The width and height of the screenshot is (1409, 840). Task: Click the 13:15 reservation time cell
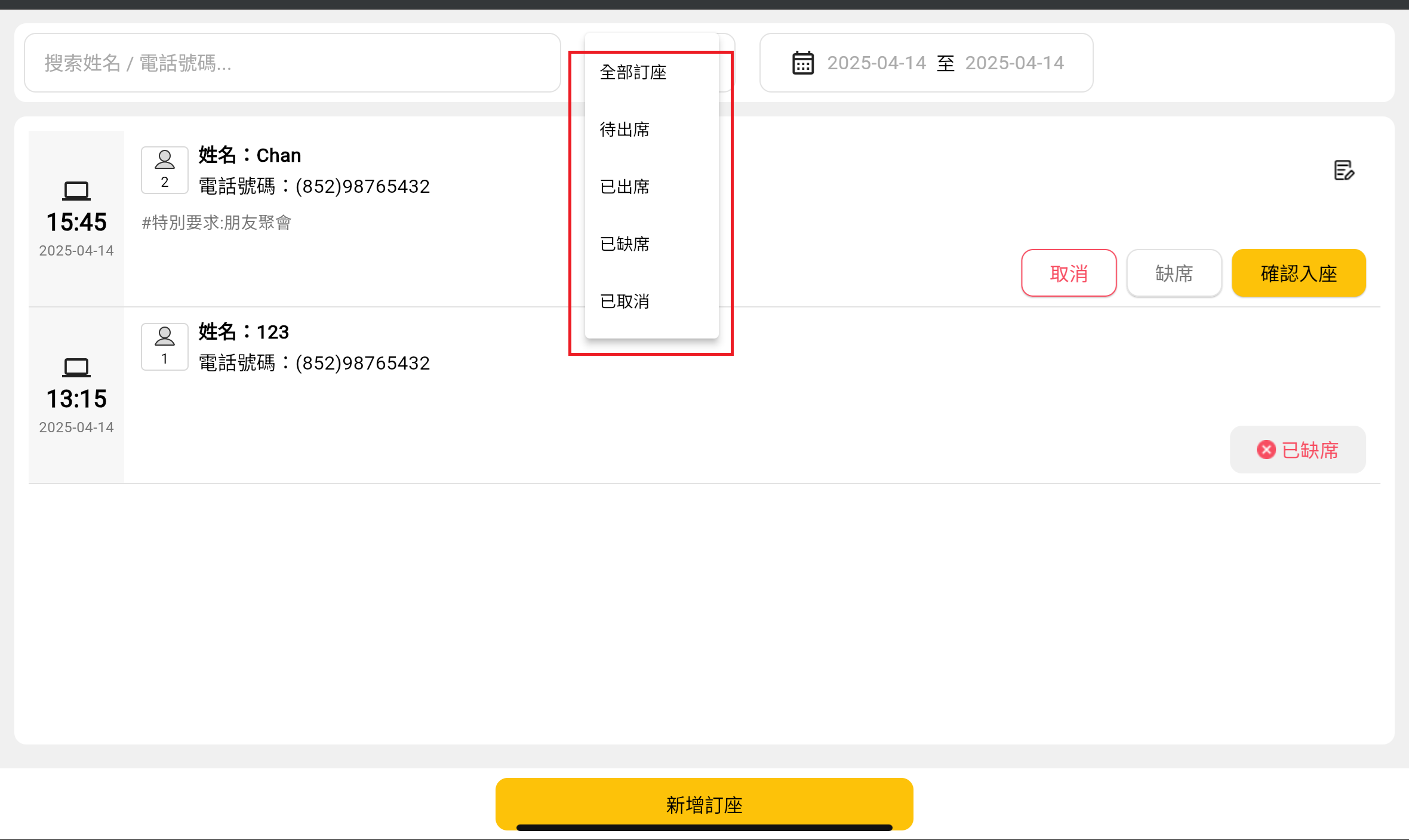click(x=76, y=398)
